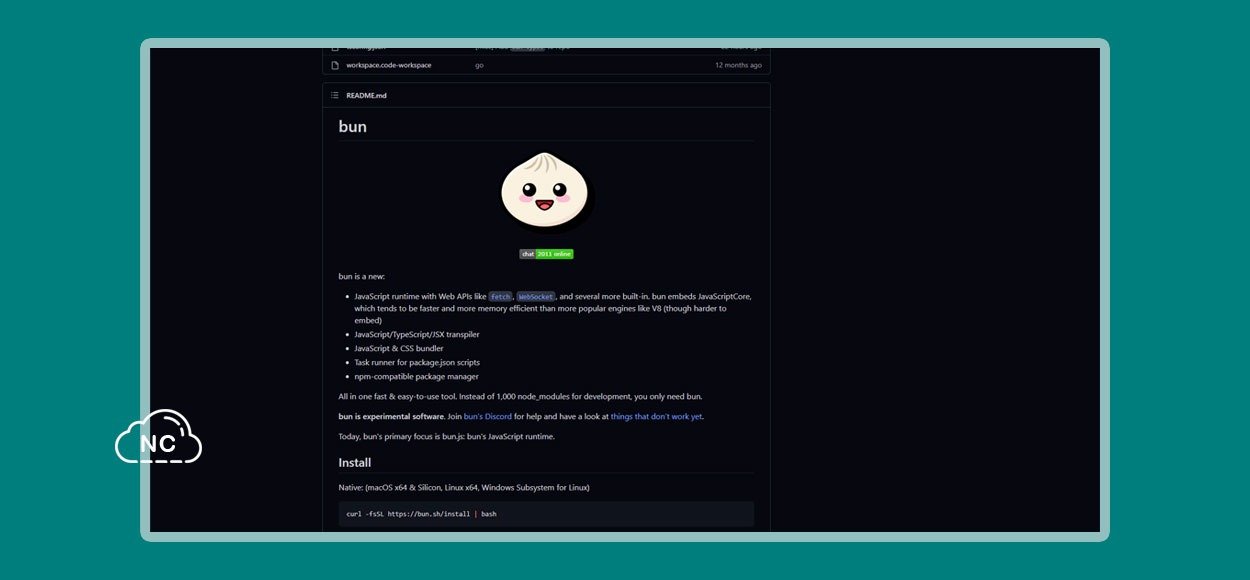Click the "bun is a new:" line
The width and height of the screenshot is (1250, 580).
pyautogui.click(x=362, y=276)
